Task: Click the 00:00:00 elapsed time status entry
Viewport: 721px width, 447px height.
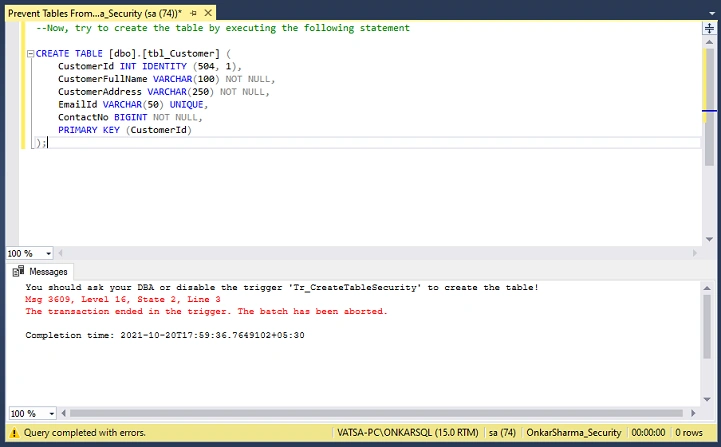Action: pos(648,433)
